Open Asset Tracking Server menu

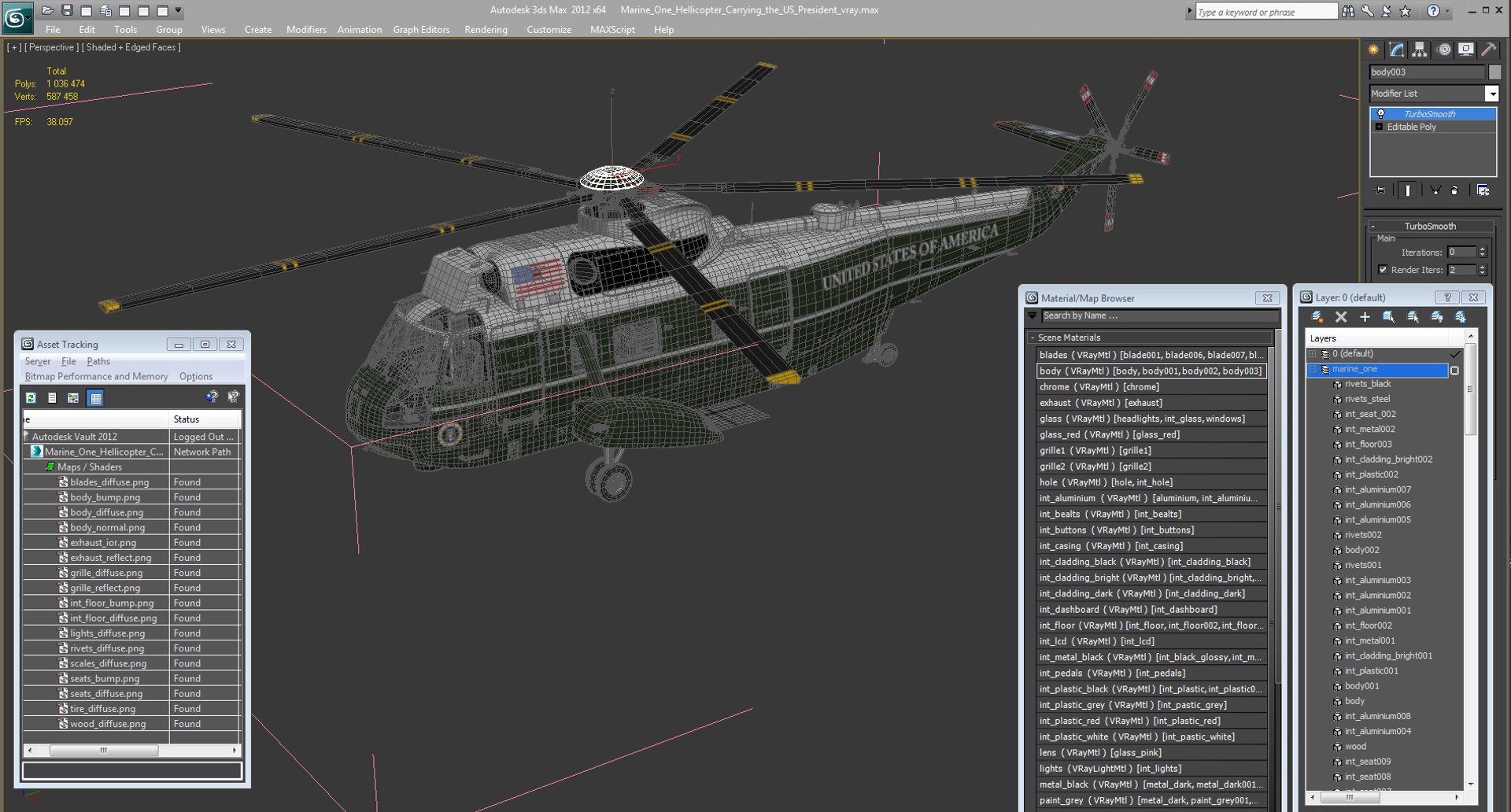tap(38, 361)
